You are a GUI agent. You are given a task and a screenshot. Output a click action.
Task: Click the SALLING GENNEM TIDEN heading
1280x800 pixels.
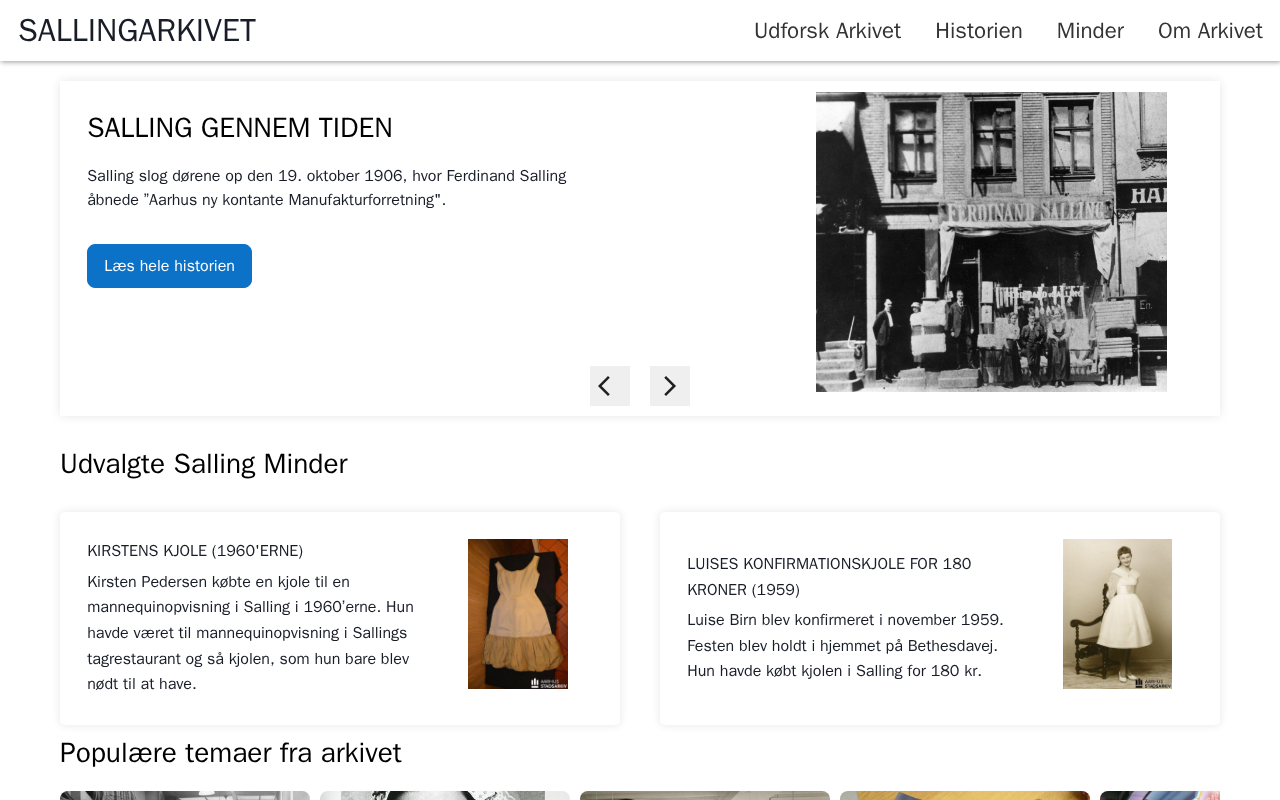point(240,128)
